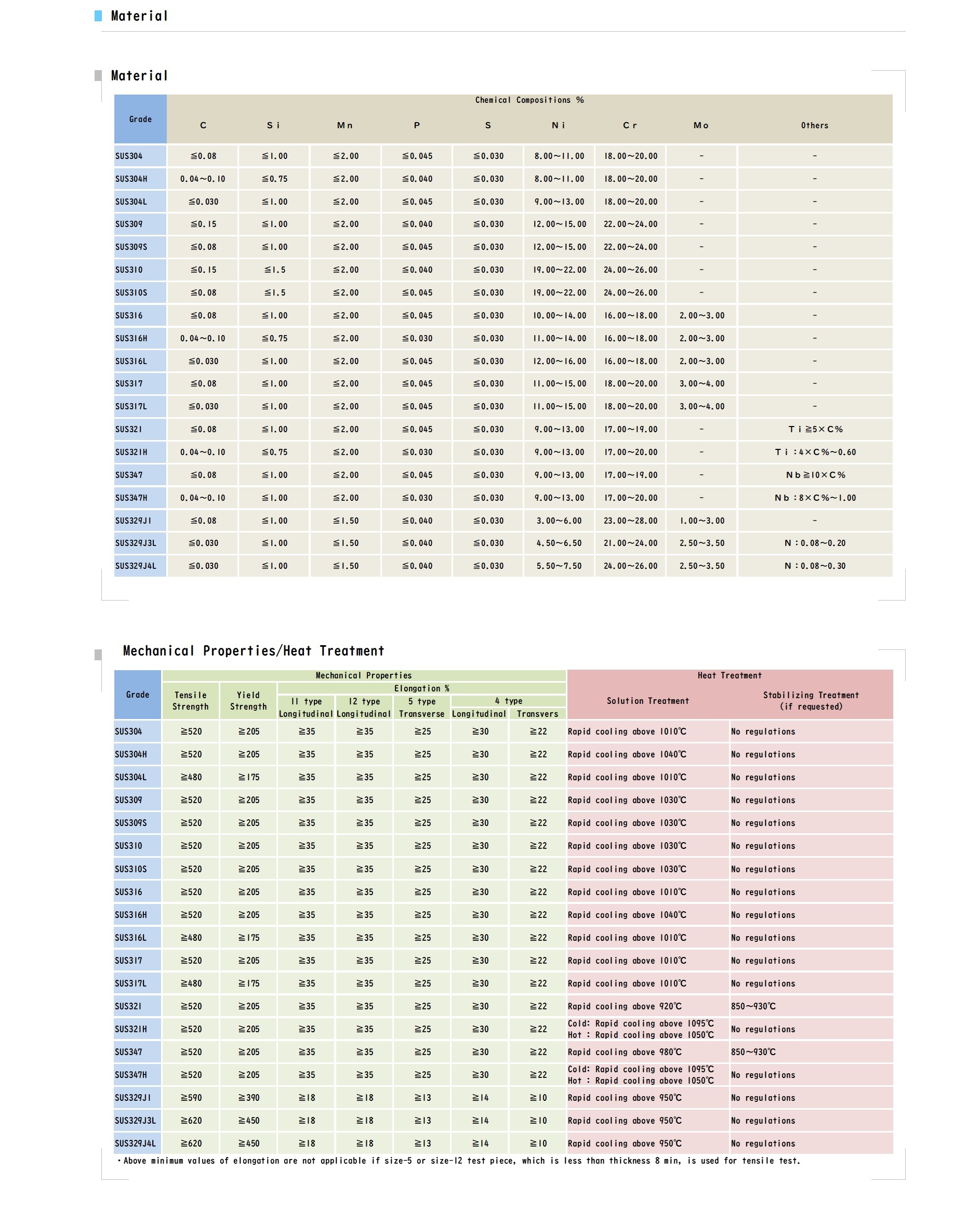The width and height of the screenshot is (980, 1211).
Task: Click the Ti≧5×C% cell for SUS321
Action: tap(815, 430)
